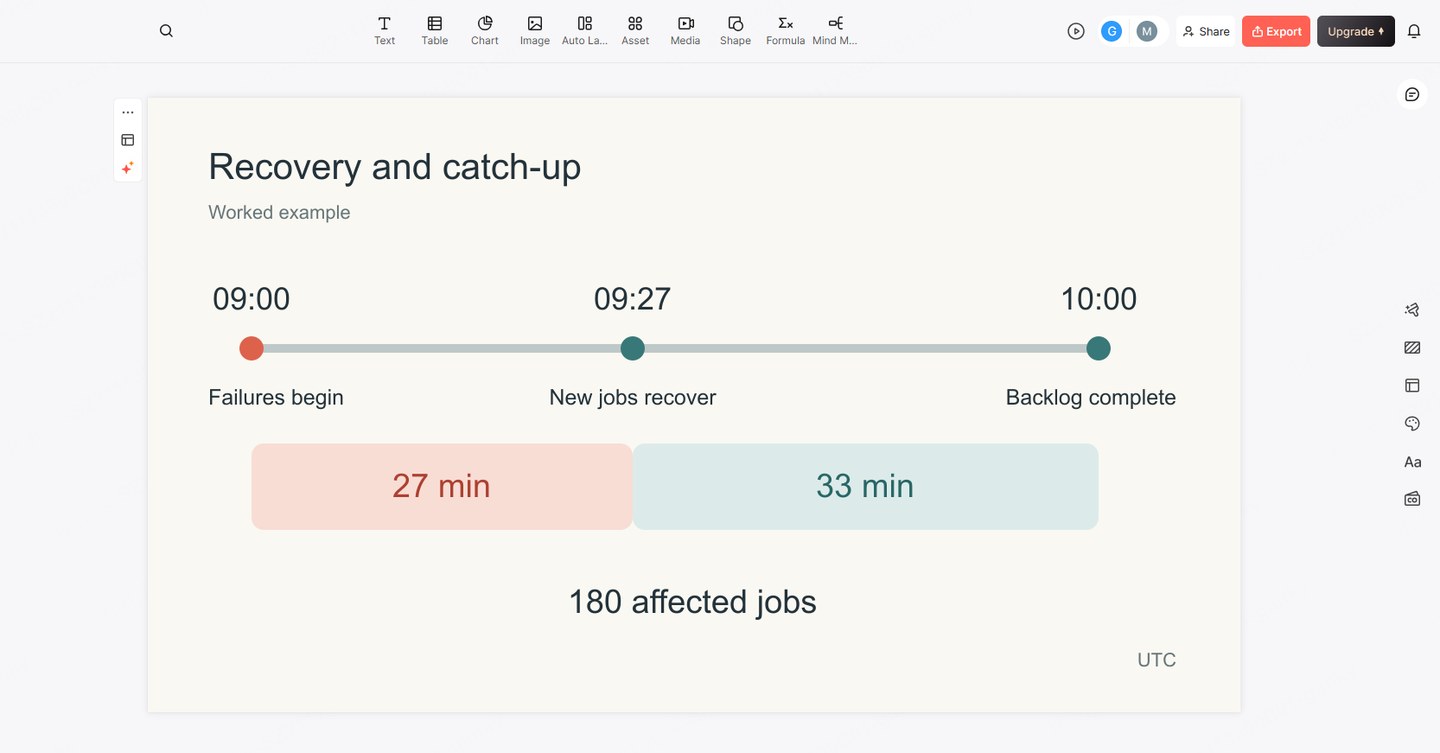This screenshot has width=1440, height=753.
Task: Select the 'New jobs recover' label
Action: coord(632,397)
